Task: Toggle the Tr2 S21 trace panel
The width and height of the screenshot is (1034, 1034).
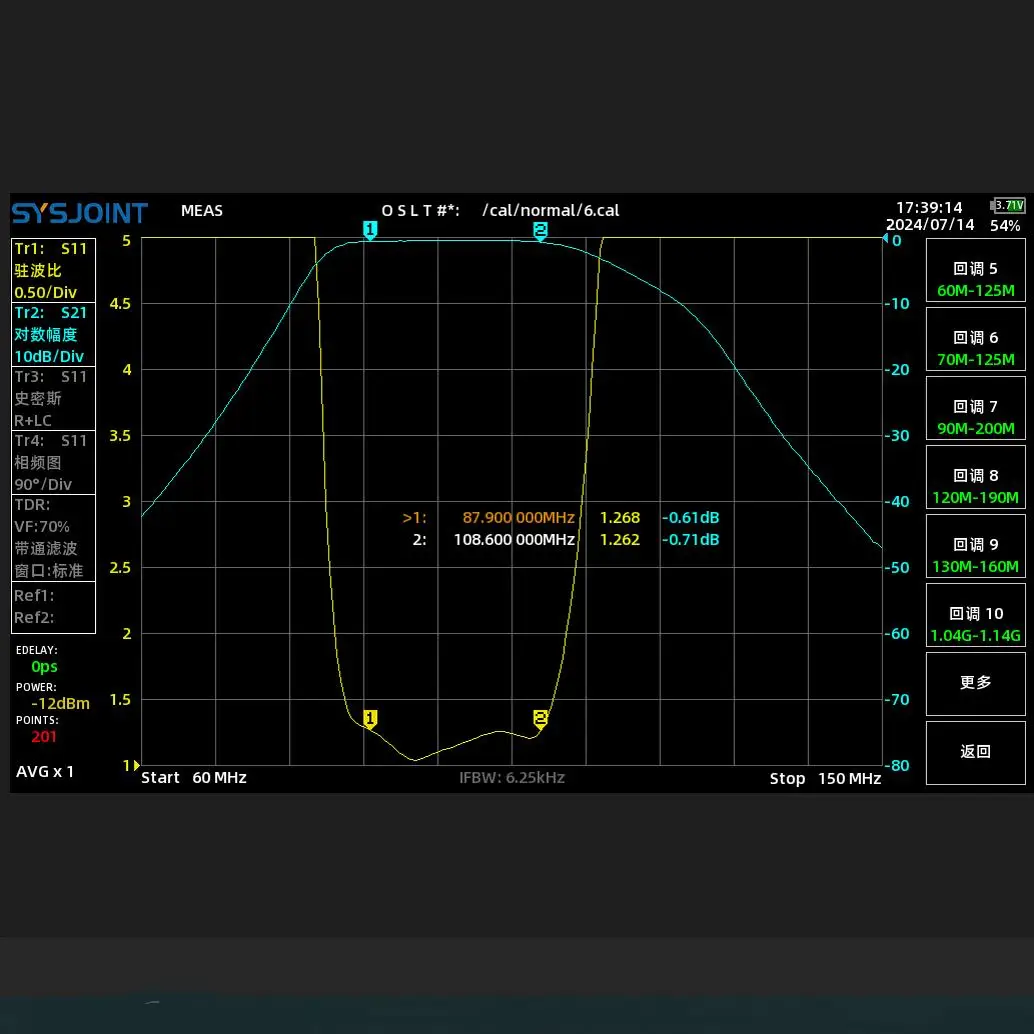Action: pos(53,334)
